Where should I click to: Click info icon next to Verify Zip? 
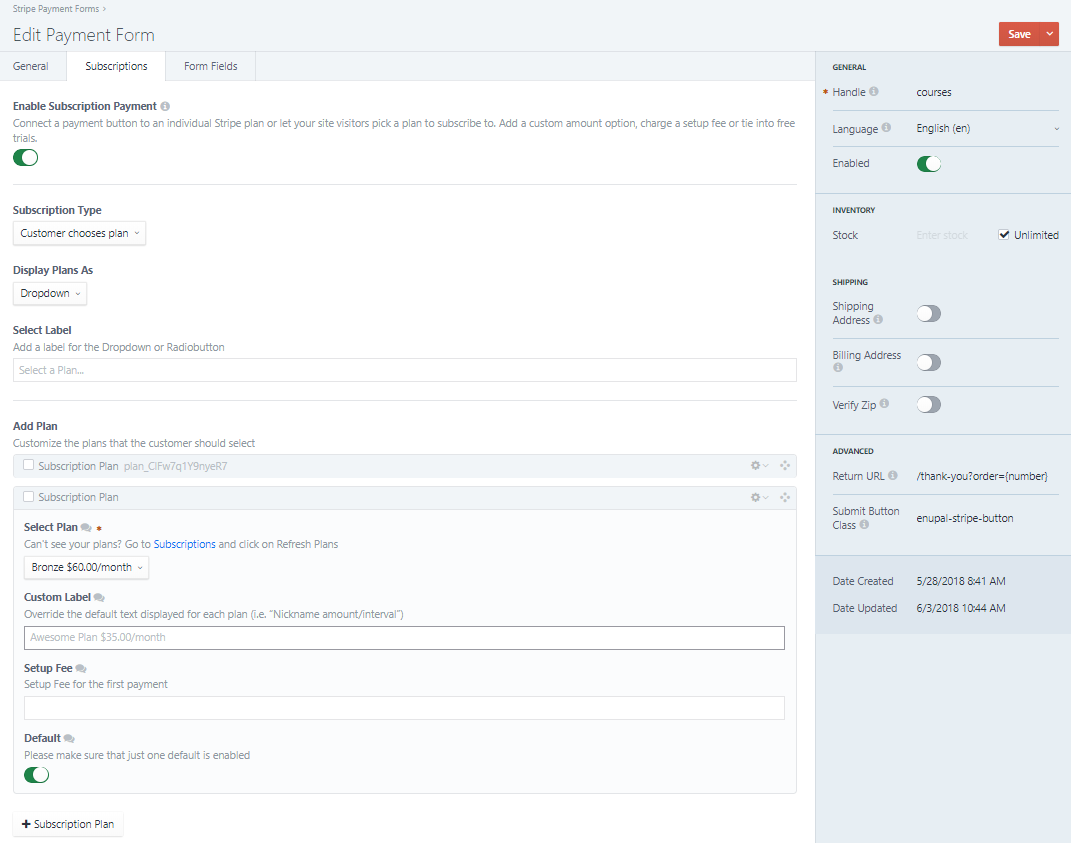click(x=884, y=404)
